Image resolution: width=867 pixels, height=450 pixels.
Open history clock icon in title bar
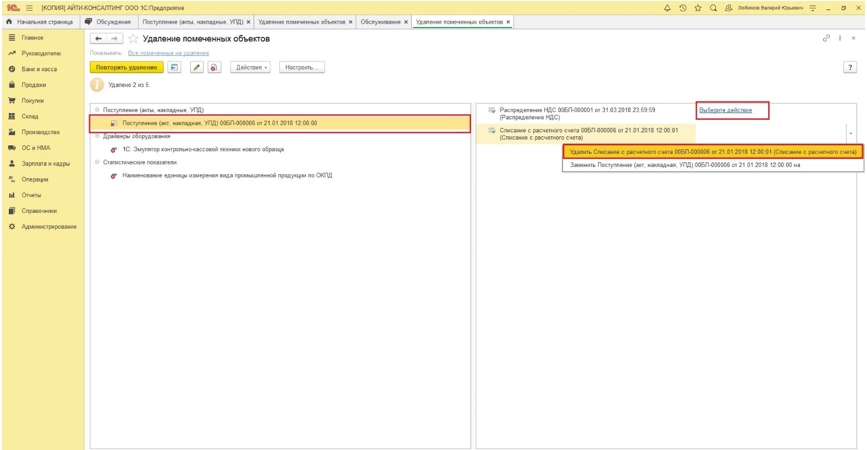click(x=682, y=8)
